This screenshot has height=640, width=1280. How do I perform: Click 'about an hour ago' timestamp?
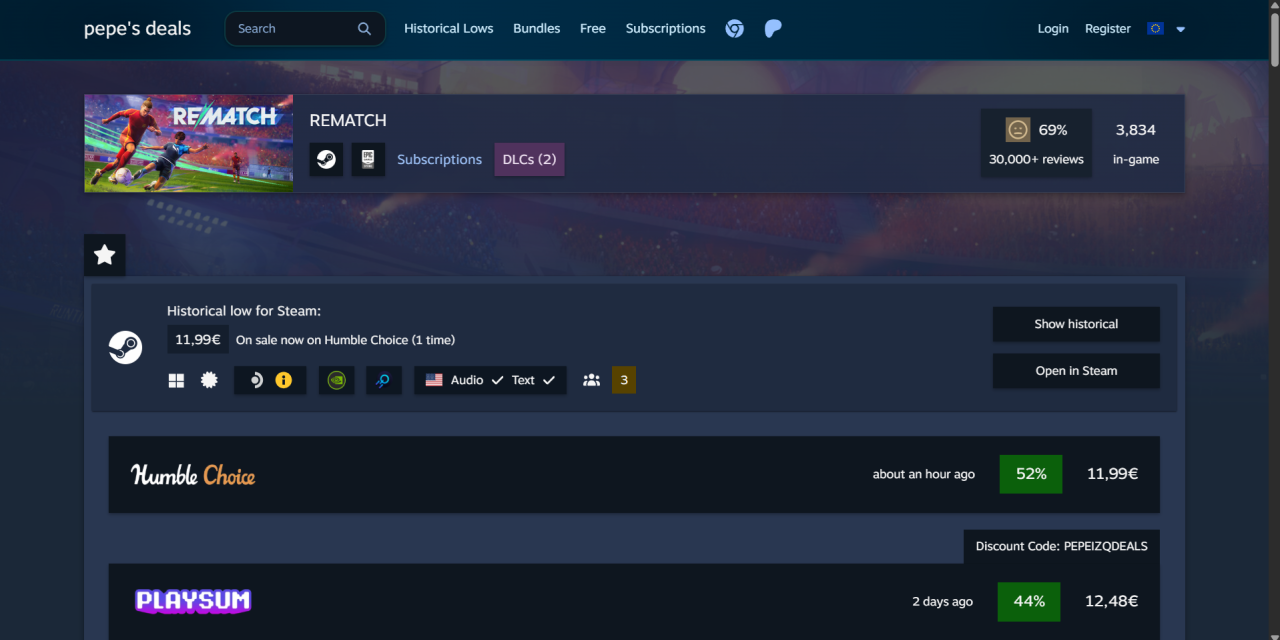(x=924, y=474)
